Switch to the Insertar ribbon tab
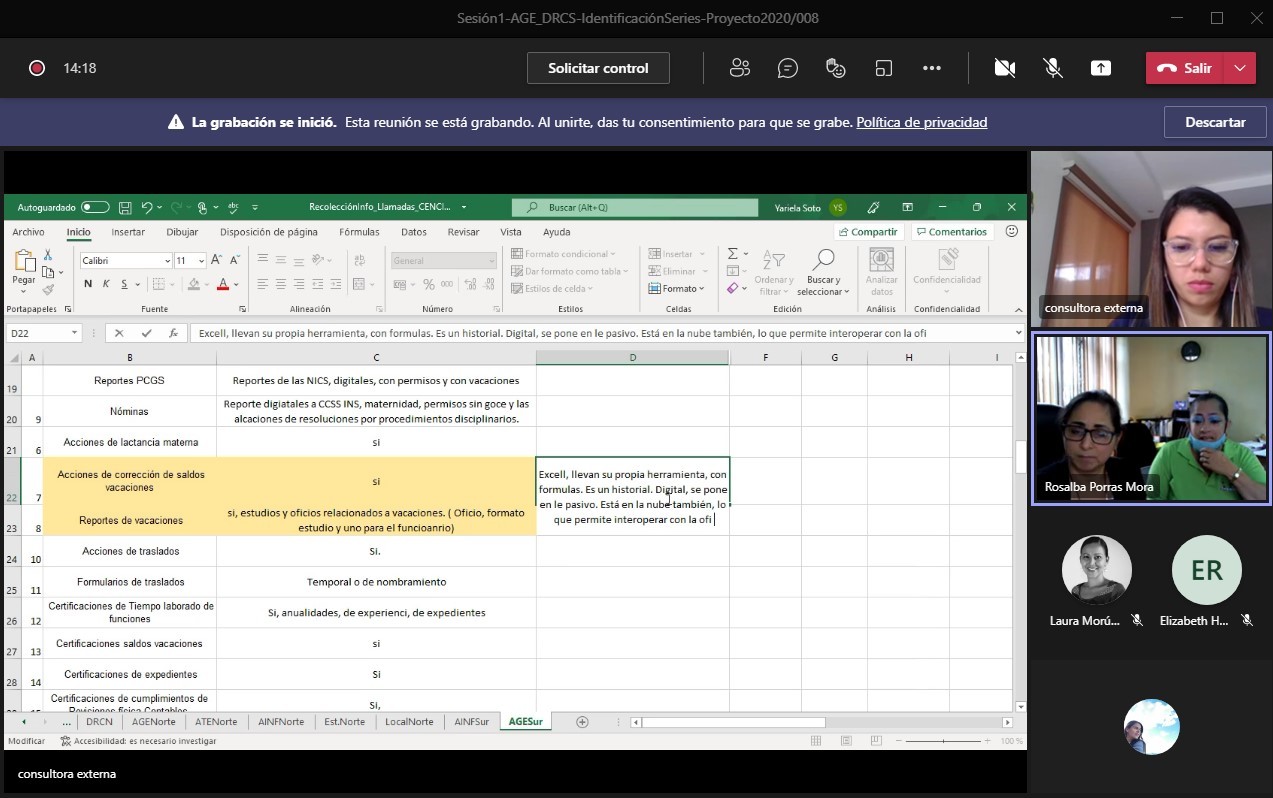Screen dimensions: 1273x798 pyautogui.click(x=128, y=232)
